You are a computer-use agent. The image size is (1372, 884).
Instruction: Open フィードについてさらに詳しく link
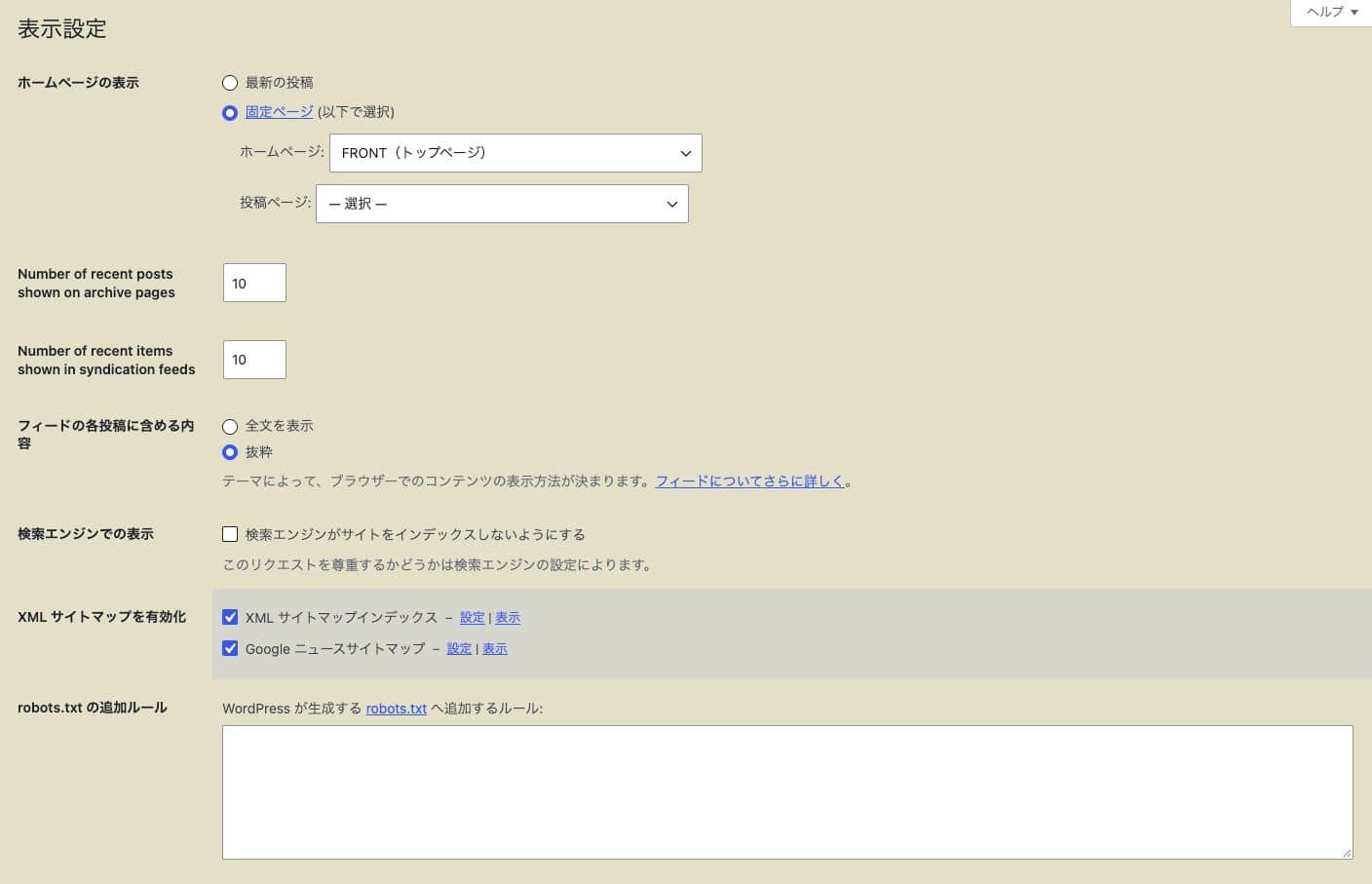(x=750, y=481)
